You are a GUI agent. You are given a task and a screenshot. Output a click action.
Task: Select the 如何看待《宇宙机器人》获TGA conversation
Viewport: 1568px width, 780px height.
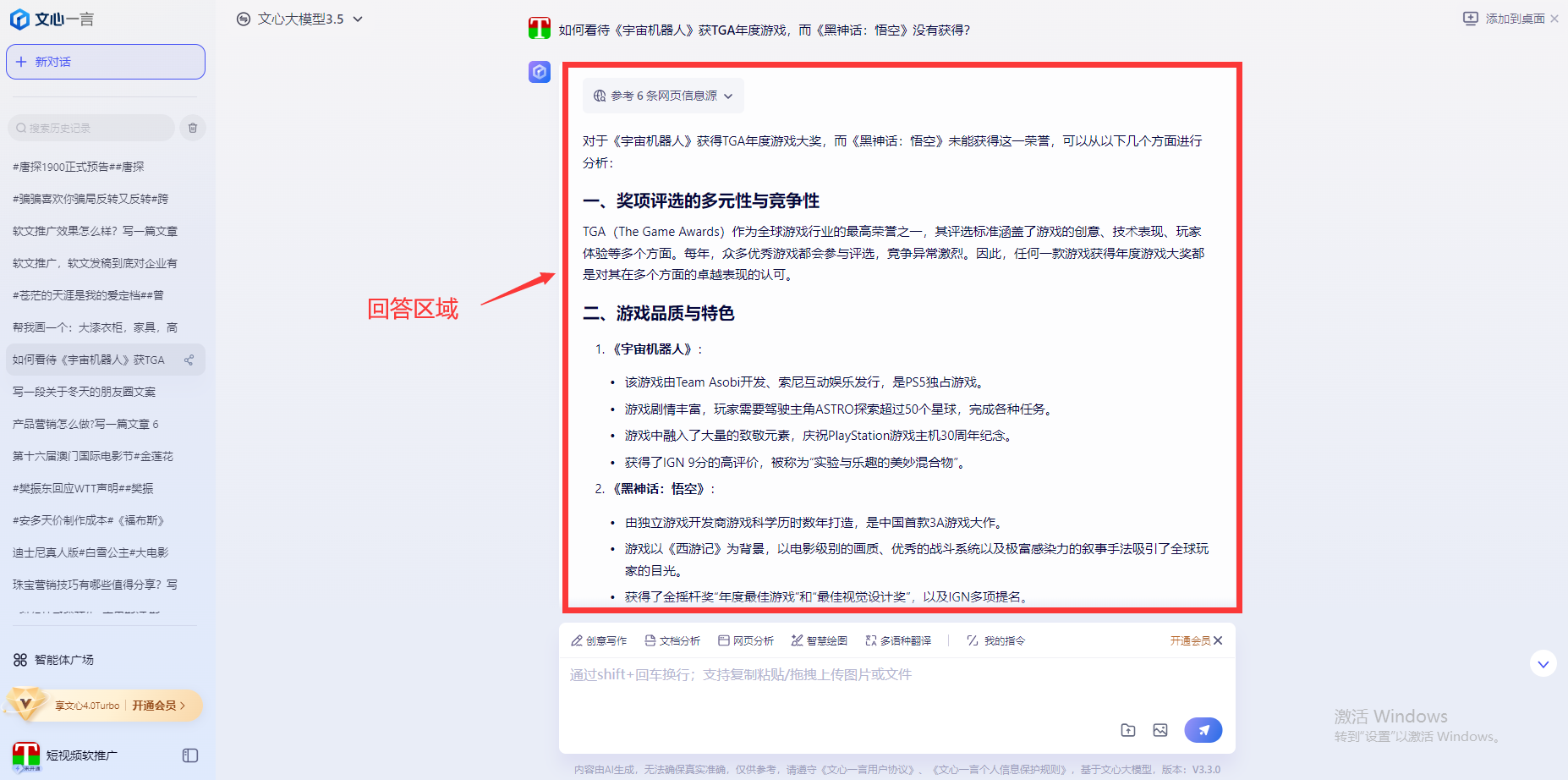click(89, 360)
